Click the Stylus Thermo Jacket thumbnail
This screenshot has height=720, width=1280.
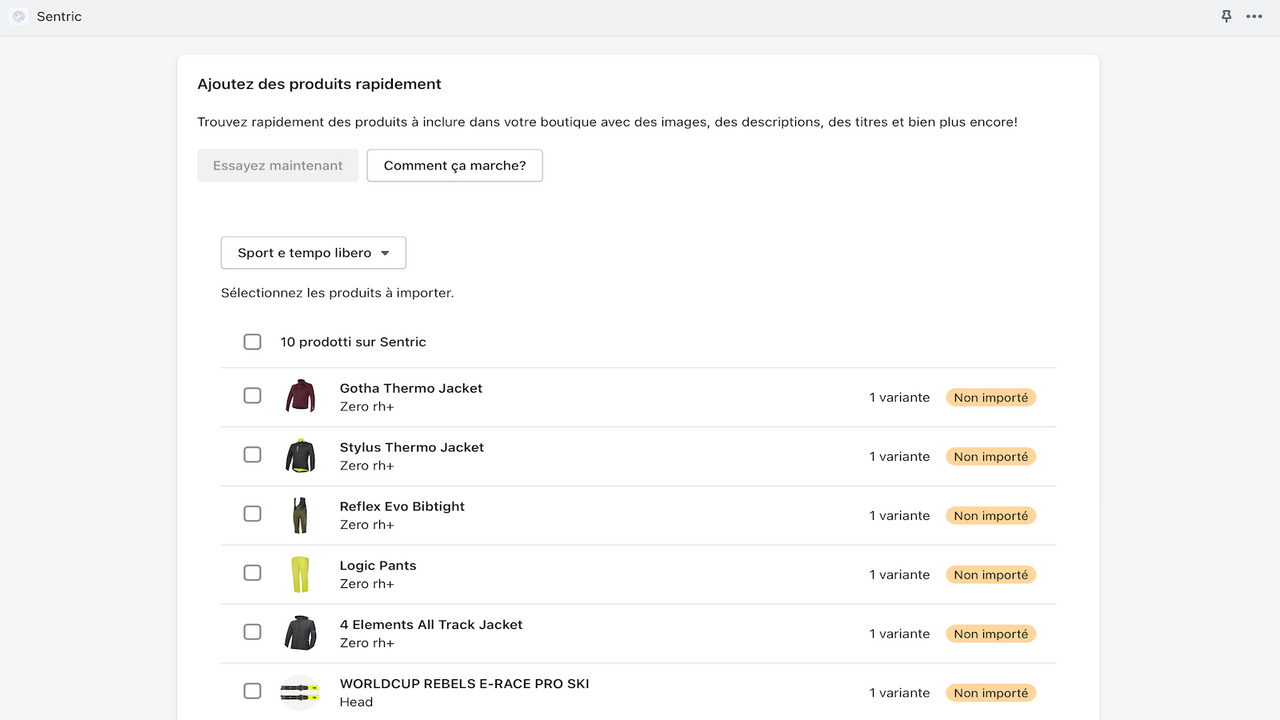300,456
